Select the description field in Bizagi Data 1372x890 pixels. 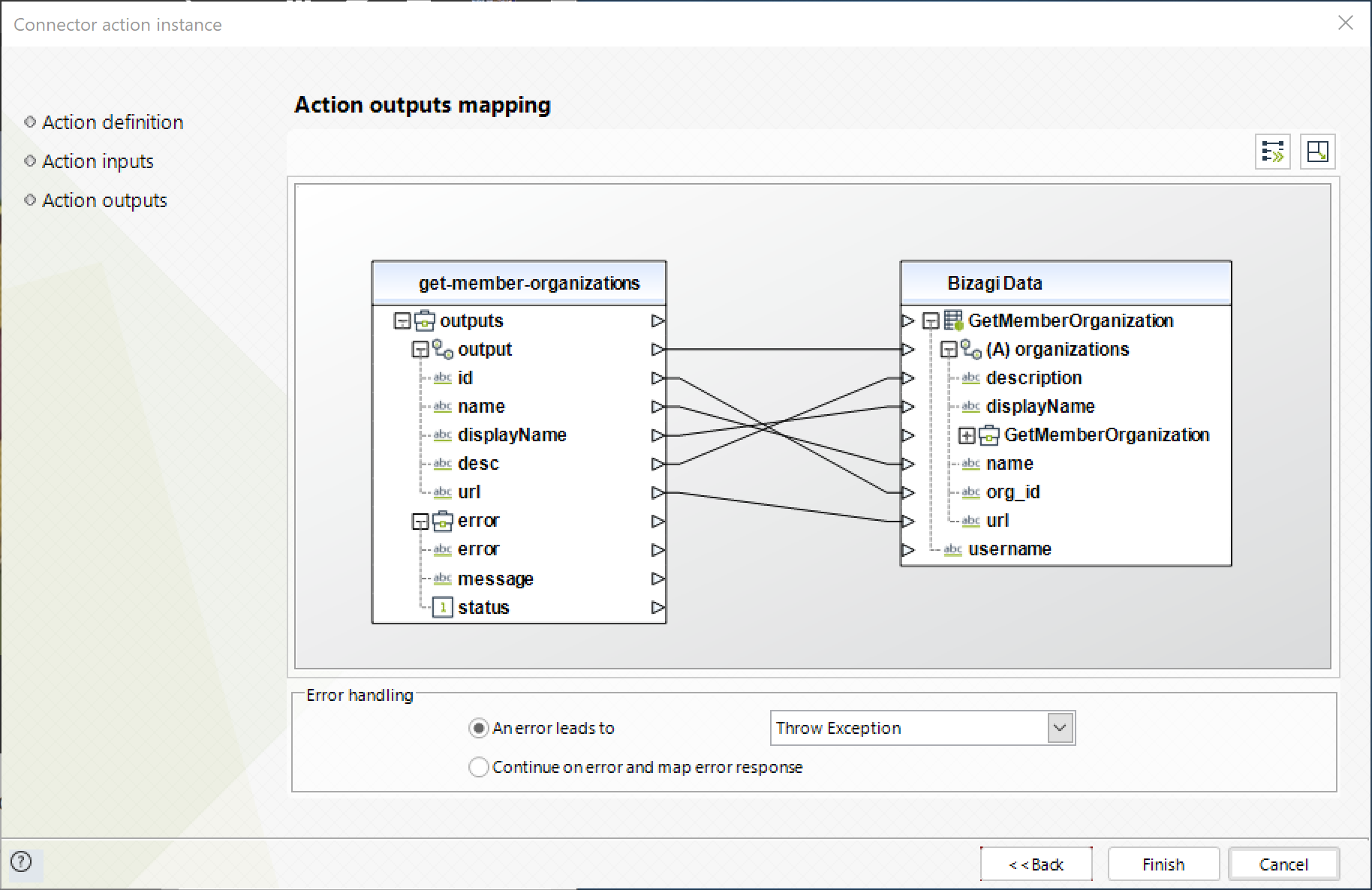pos(1034,377)
